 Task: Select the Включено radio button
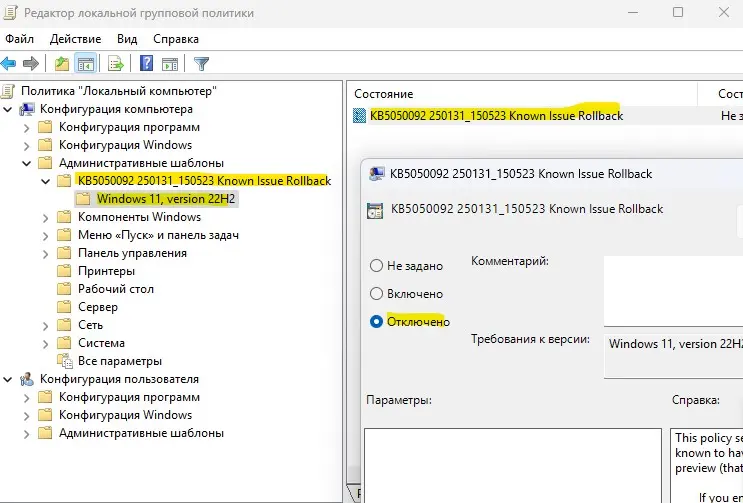(376, 294)
